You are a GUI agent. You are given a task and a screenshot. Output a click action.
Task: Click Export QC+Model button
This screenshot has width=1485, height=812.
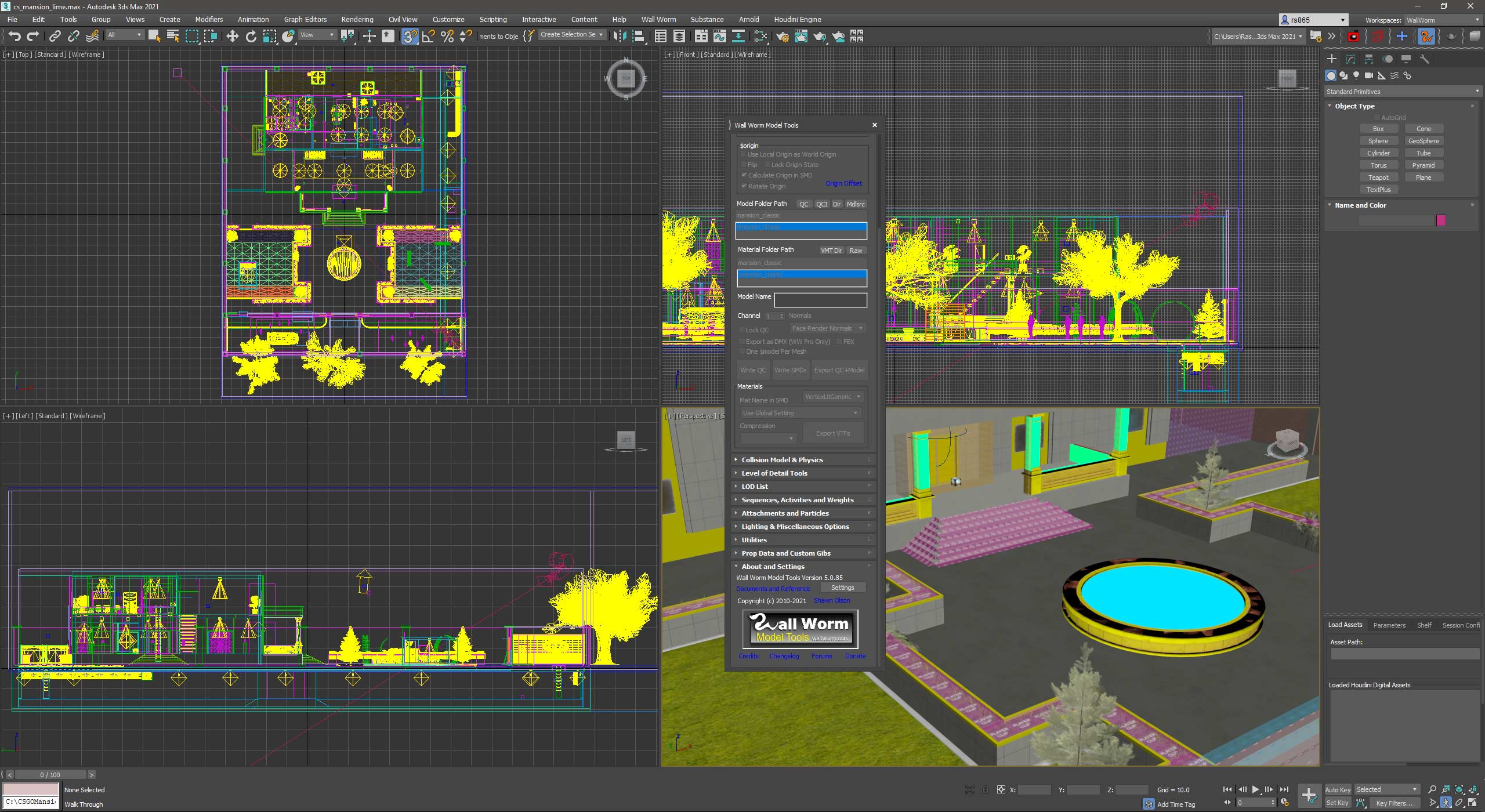(839, 370)
